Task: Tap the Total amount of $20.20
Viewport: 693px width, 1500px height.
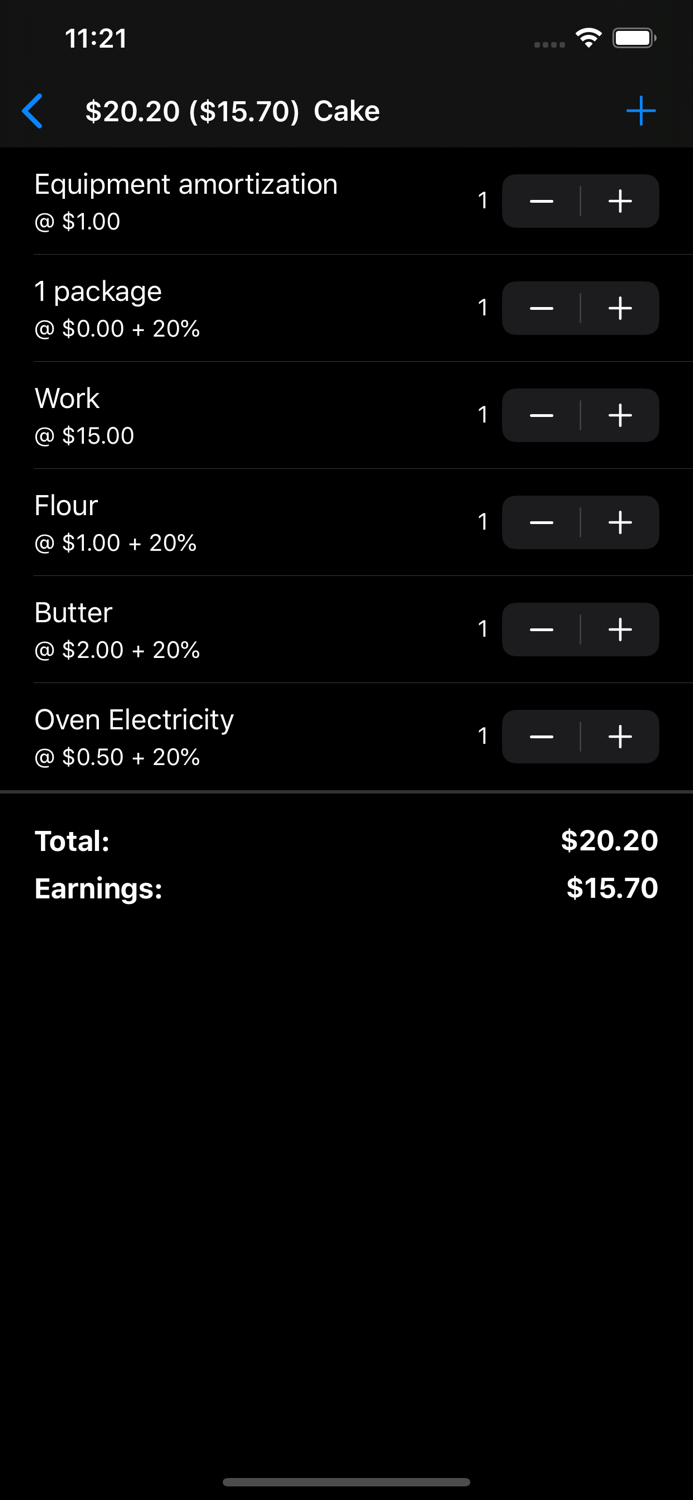Action: tap(609, 841)
